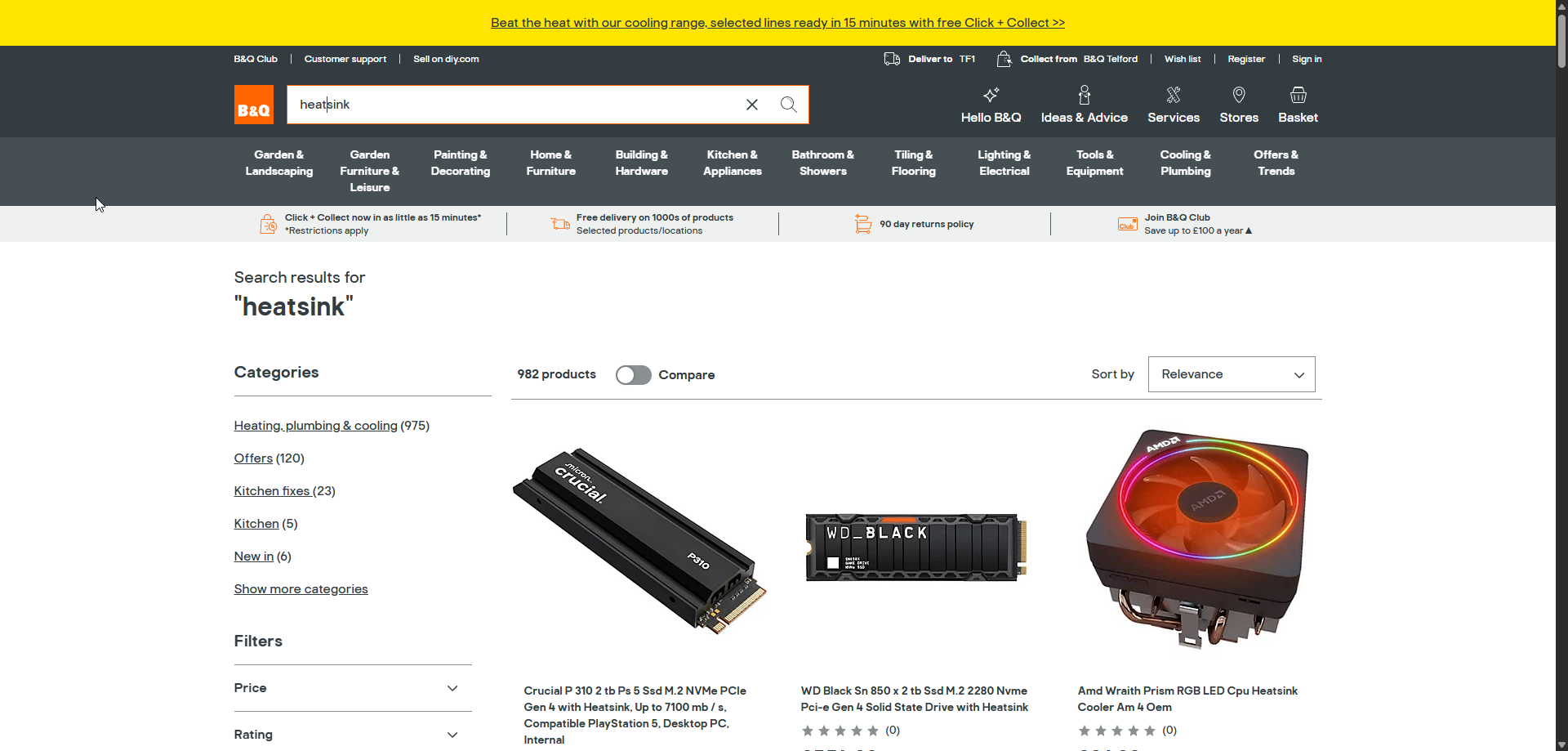Open Garden Furniture & Leisure menu
Viewport: 1568px width, 751px height.
(x=370, y=171)
